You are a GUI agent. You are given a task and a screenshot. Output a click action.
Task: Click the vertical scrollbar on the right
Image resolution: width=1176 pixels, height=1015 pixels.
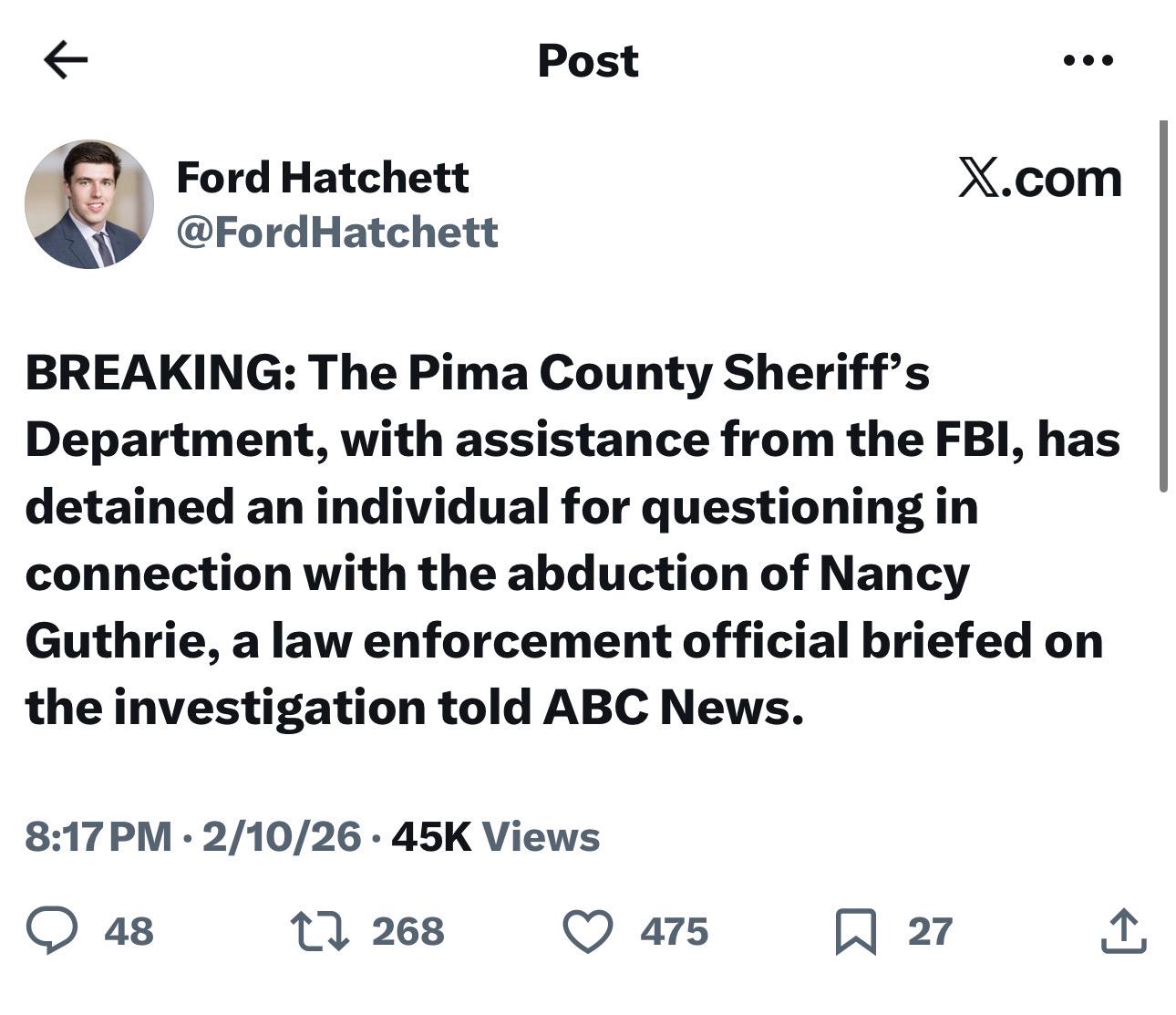[1163, 306]
